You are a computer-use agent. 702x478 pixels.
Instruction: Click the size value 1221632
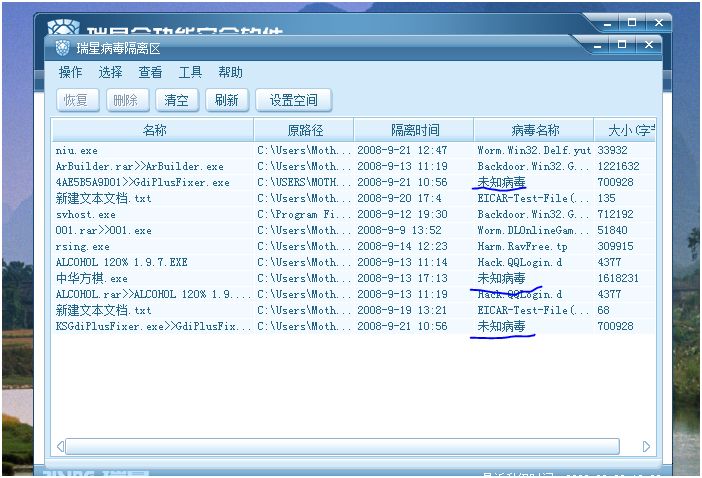coord(618,166)
